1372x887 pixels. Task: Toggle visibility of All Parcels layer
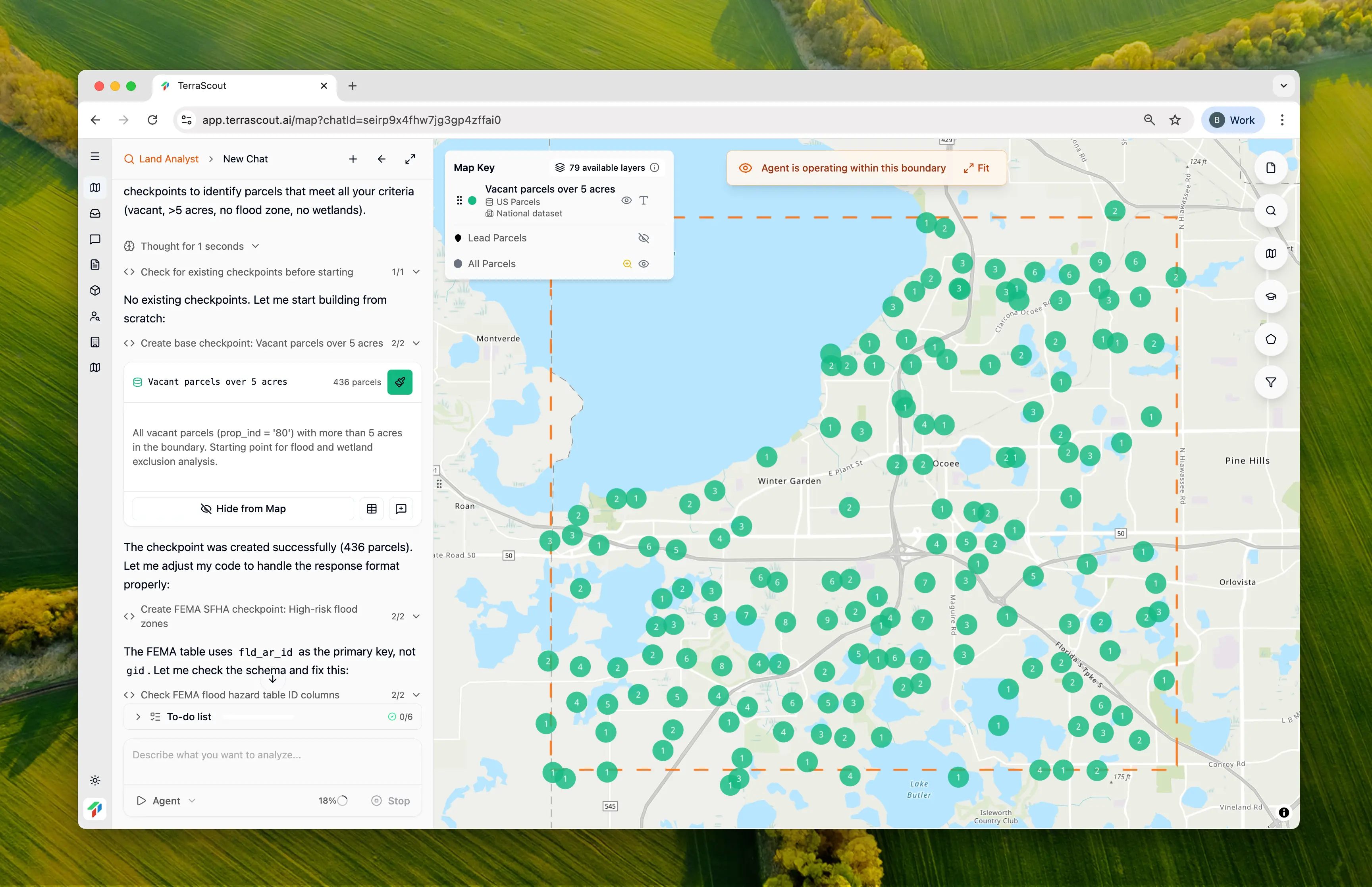point(644,264)
